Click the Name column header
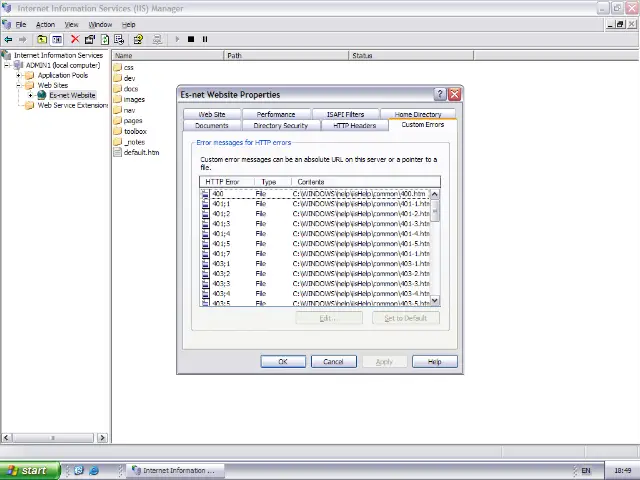640x480 pixels. coord(168,56)
